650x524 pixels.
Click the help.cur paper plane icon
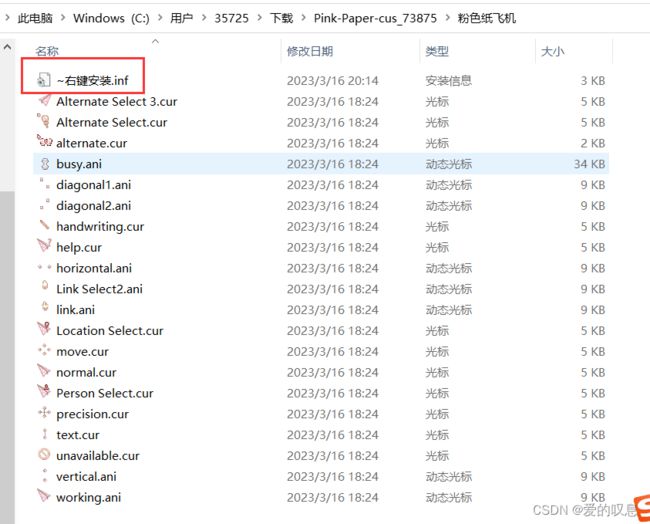pos(44,246)
